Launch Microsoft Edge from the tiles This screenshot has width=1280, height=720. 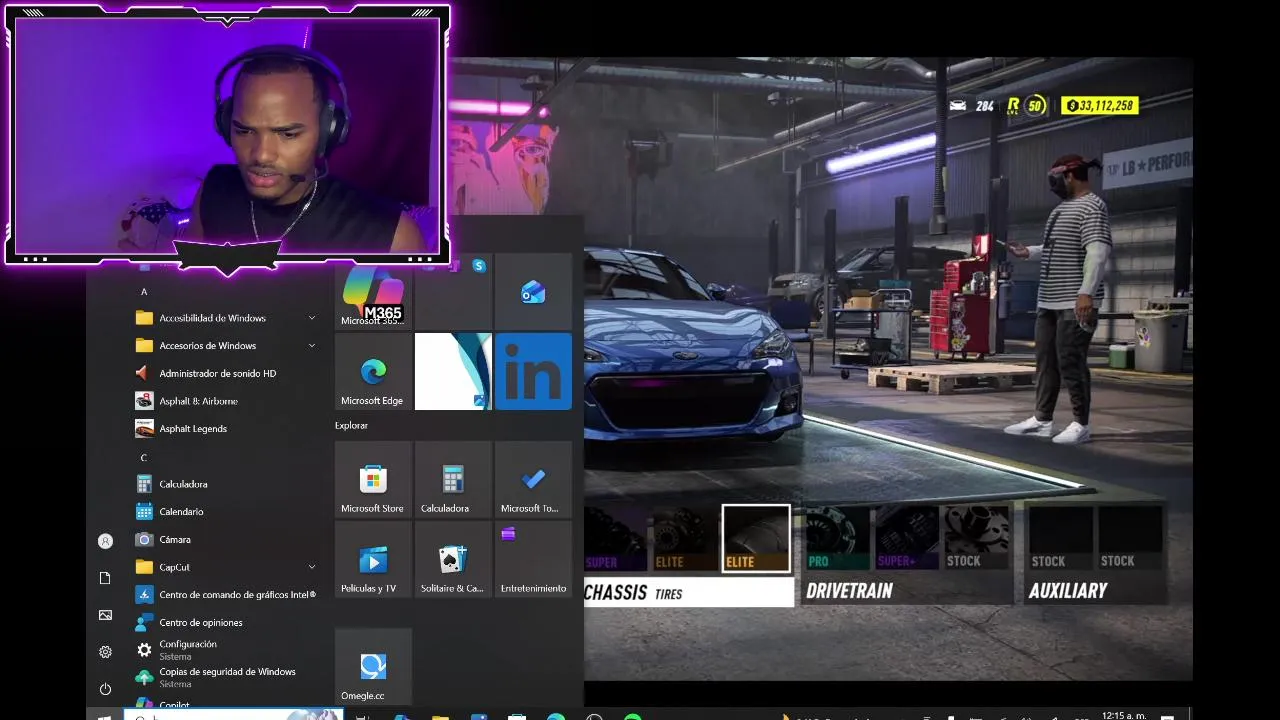pyautogui.click(x=373, y=372)
